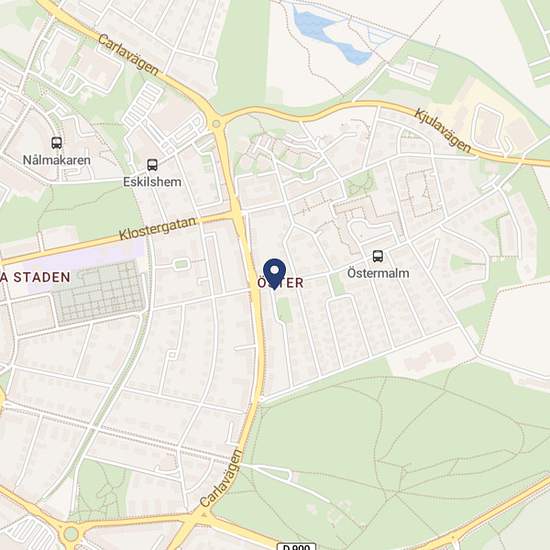Click the upper Carlavägen street label
This screenshot has width=550, height=550.
(128, 54)
